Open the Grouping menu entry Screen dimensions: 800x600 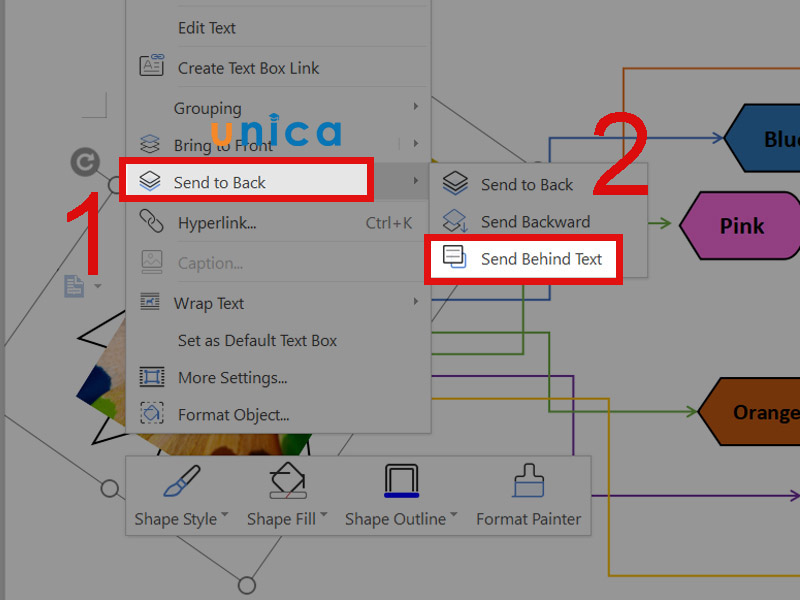(208, 108)
